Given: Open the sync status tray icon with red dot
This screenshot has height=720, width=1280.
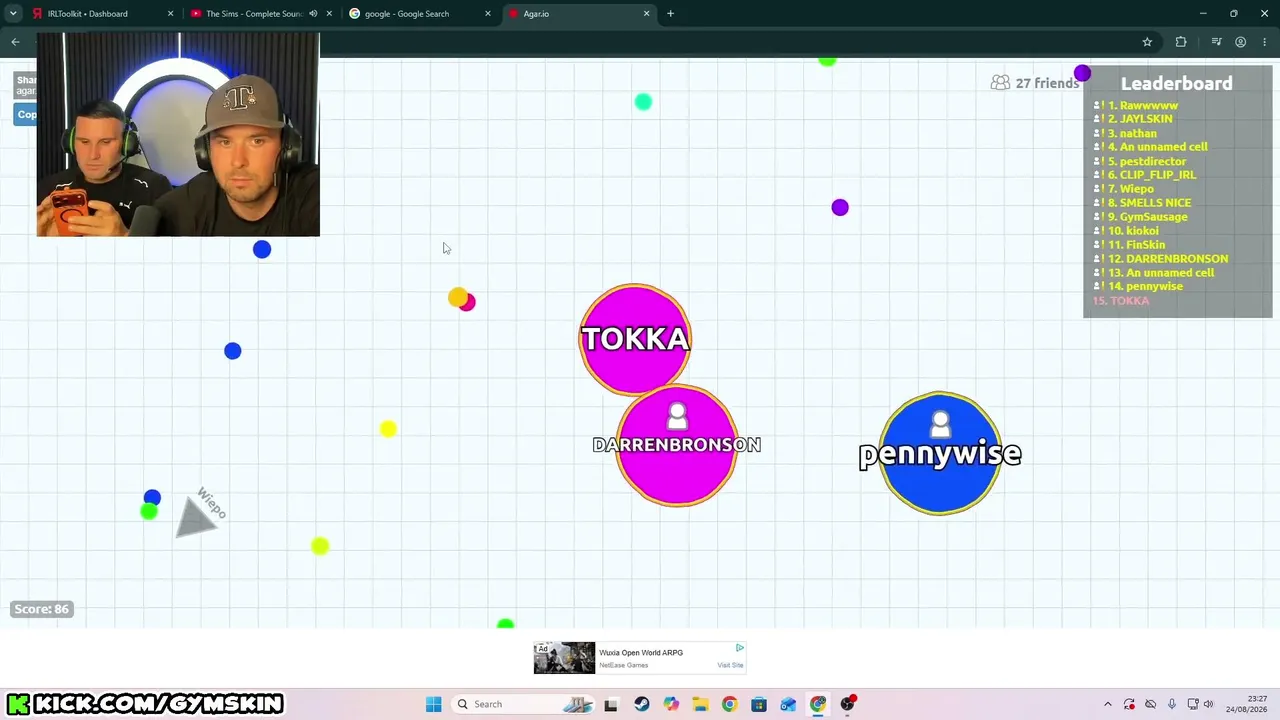Looking at the screenshot, I should (x=1130, y=704).
